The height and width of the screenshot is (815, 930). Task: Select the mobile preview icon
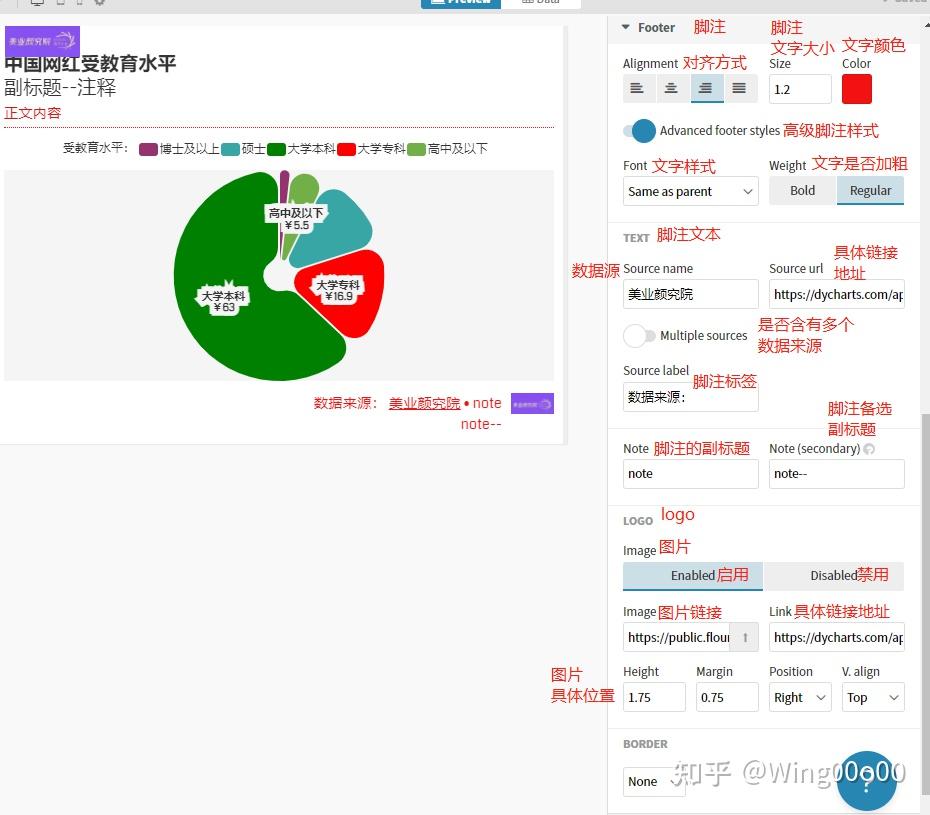click(x=79, y=4)
